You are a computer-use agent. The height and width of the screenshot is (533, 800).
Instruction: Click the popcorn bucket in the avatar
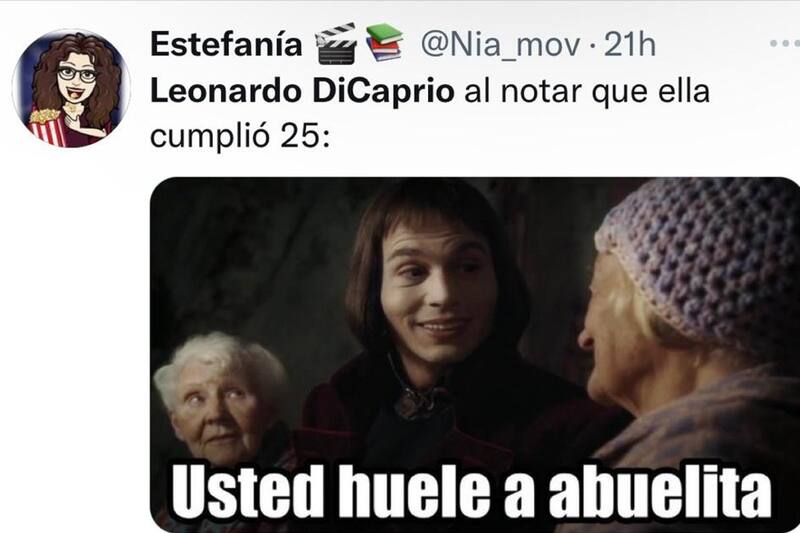(47, 128)
